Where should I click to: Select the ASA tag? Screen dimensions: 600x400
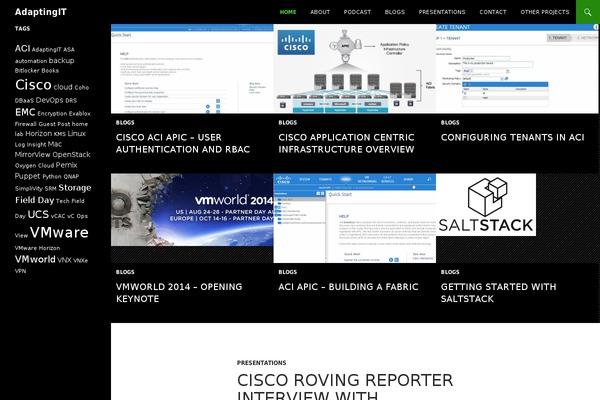click(69, 49)
